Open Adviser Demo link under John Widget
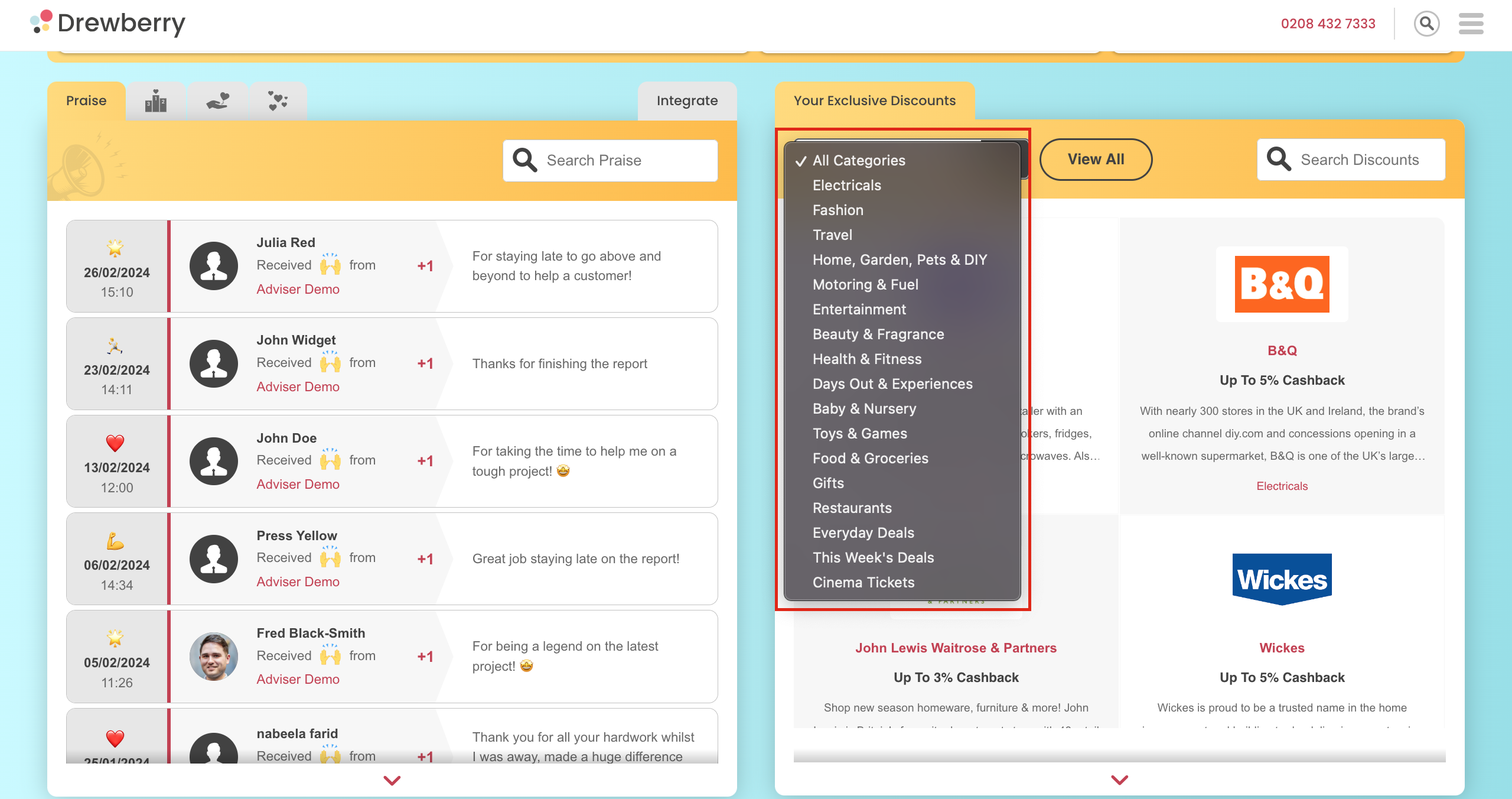 [x=298, y=387]
